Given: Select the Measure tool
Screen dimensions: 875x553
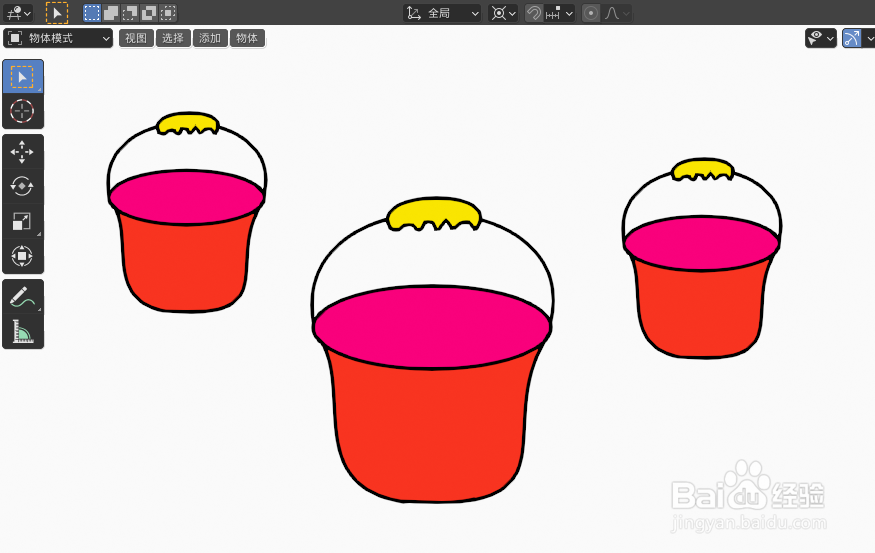Looking at the screenshot, I should [23, 331].
